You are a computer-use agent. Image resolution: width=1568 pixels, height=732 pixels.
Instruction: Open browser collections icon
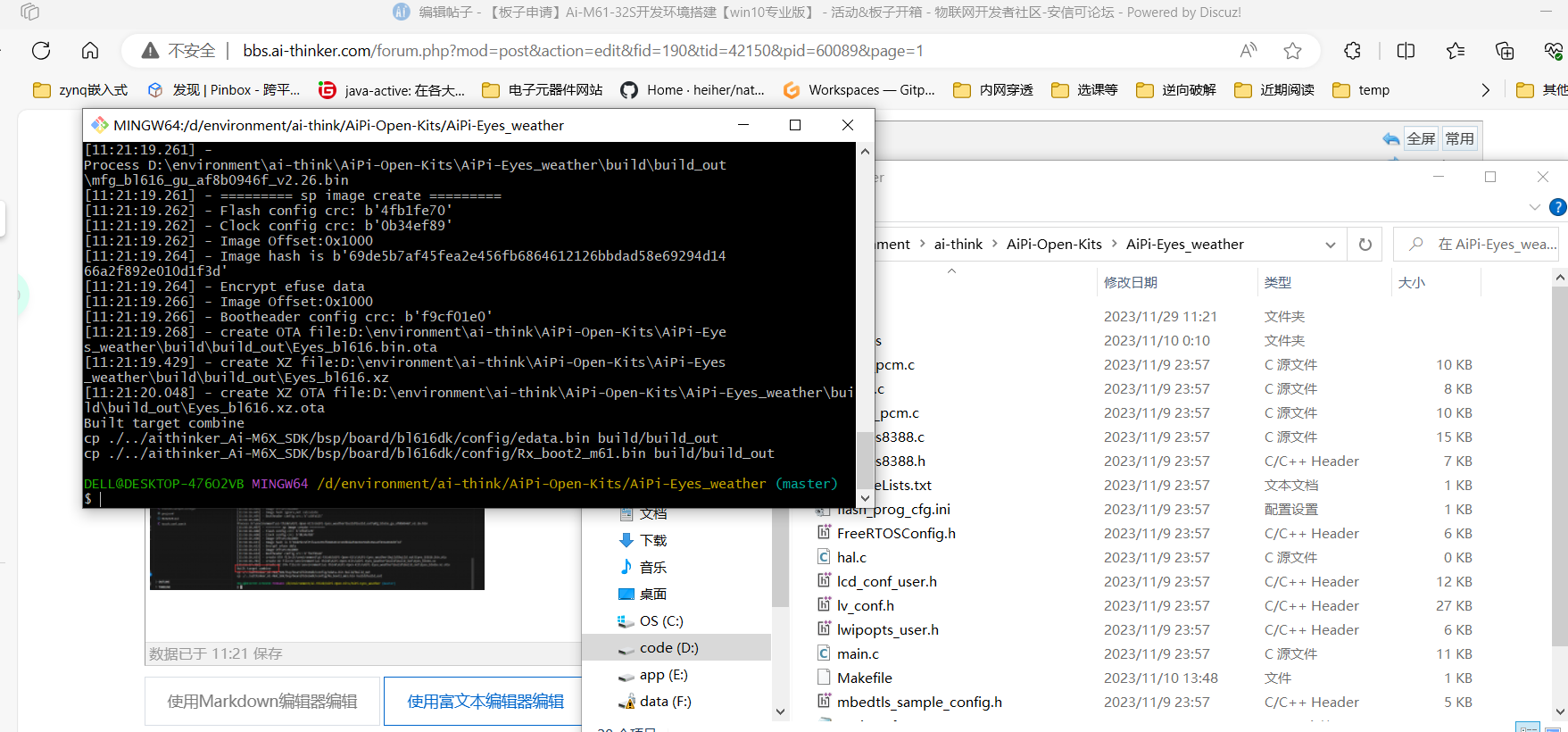point(1505,51)
